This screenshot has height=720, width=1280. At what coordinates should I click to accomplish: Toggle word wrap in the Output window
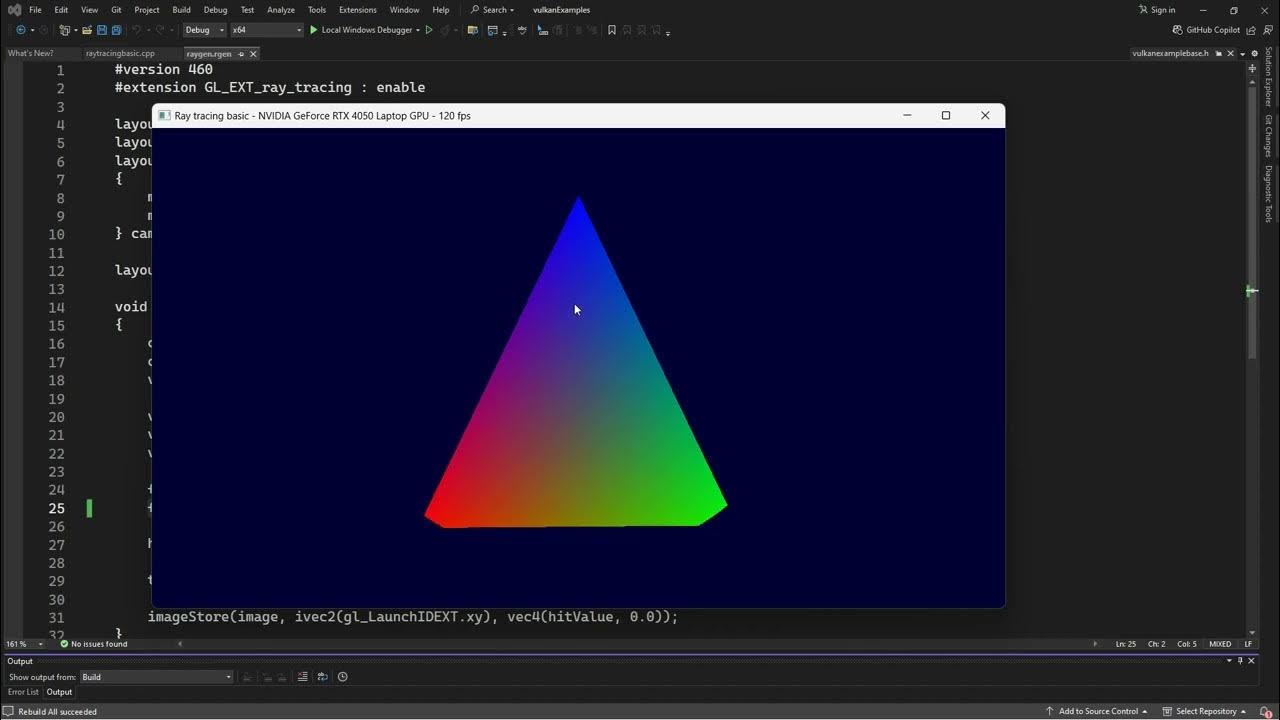click(x=322, y=677)
